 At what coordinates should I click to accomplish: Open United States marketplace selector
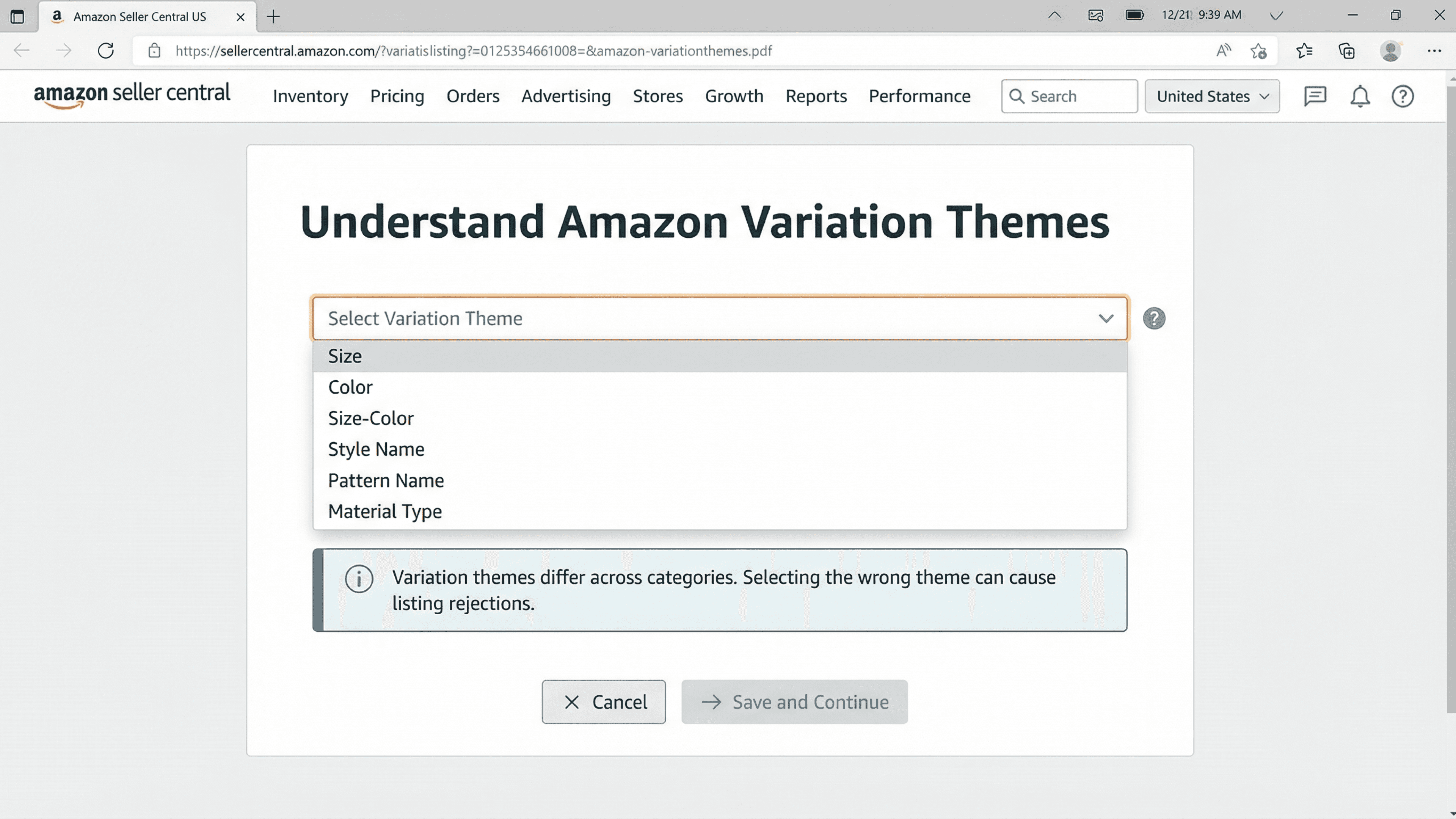pyautogui.click(x=1212, y=96)
